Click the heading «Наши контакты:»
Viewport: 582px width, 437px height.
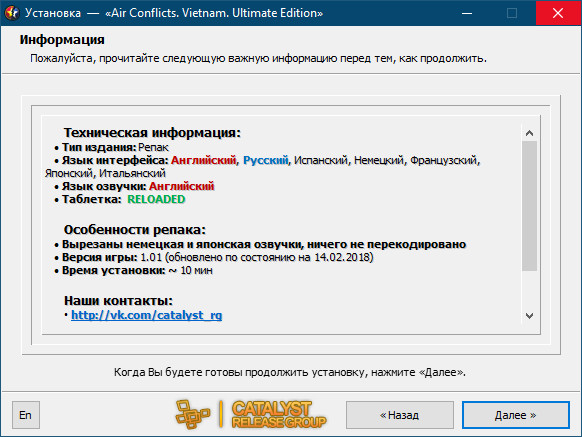click(x=118, y=300)
